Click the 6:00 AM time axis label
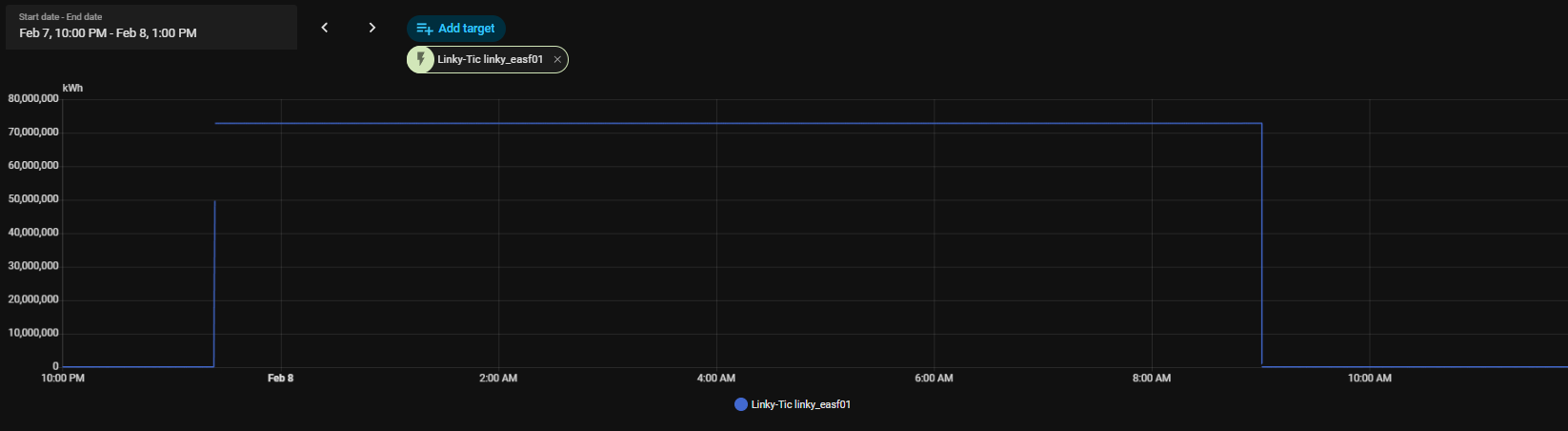 pyautogui.click(x=934, y=379)
